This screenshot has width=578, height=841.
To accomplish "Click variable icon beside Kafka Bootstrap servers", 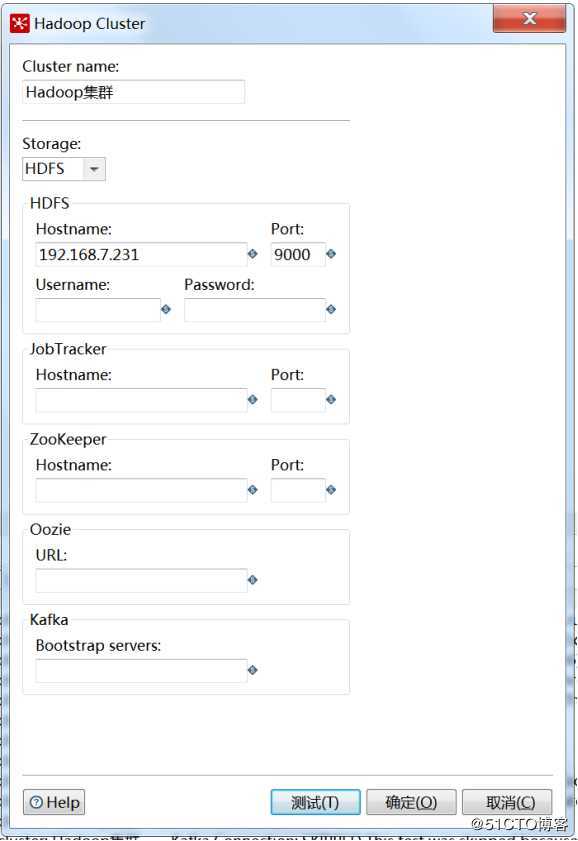I will click(x=253, y=670).
